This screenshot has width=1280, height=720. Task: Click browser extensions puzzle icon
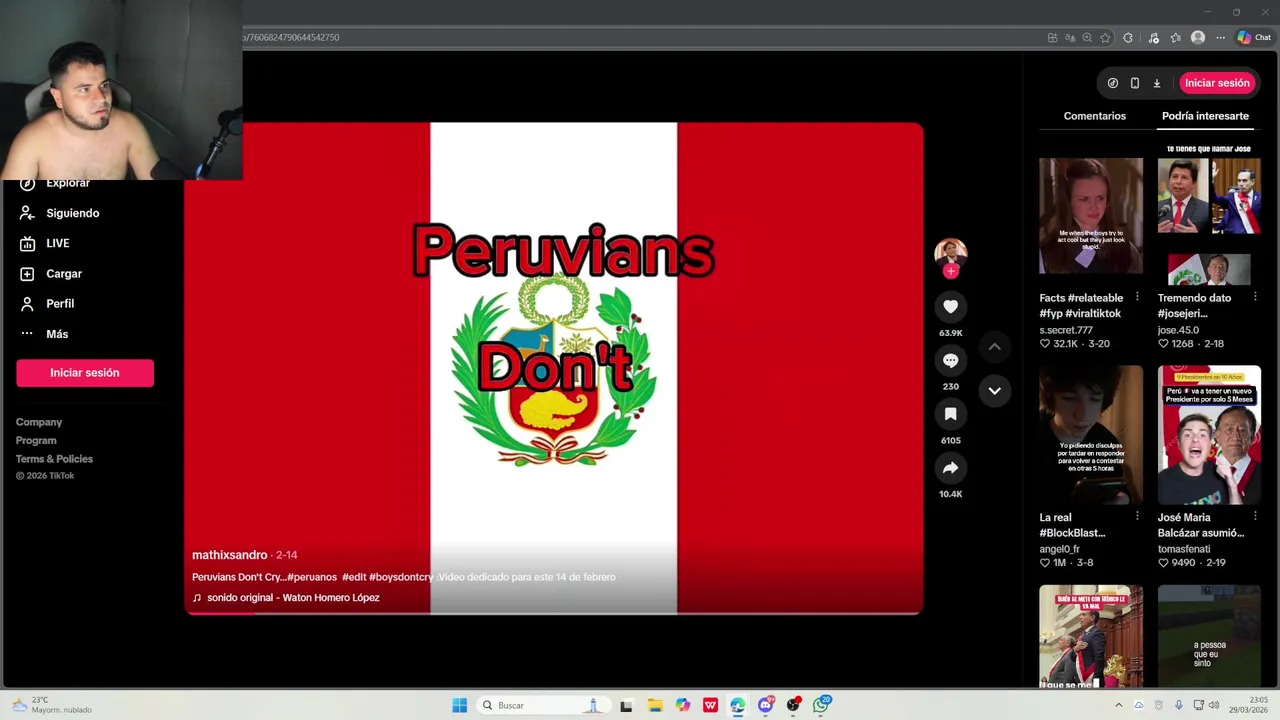(1128, 38)
